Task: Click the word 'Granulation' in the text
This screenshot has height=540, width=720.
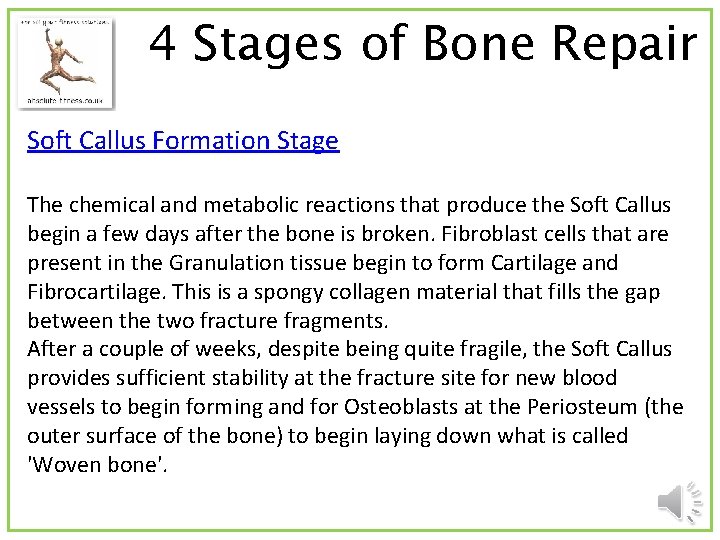Action: click(x=223, y=263)
